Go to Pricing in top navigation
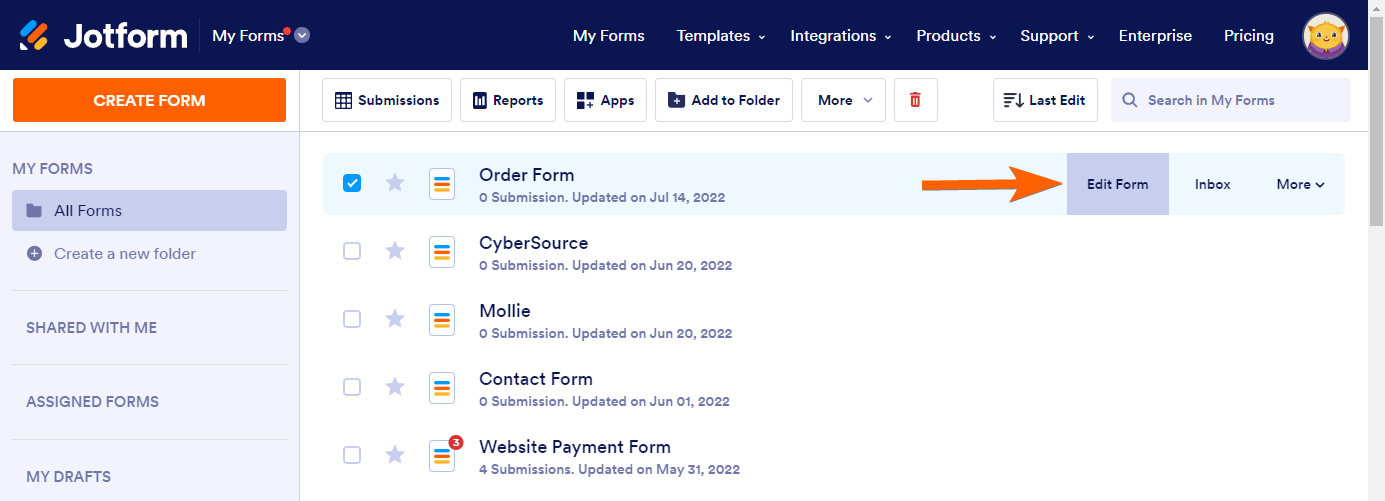 (1248, 36)
